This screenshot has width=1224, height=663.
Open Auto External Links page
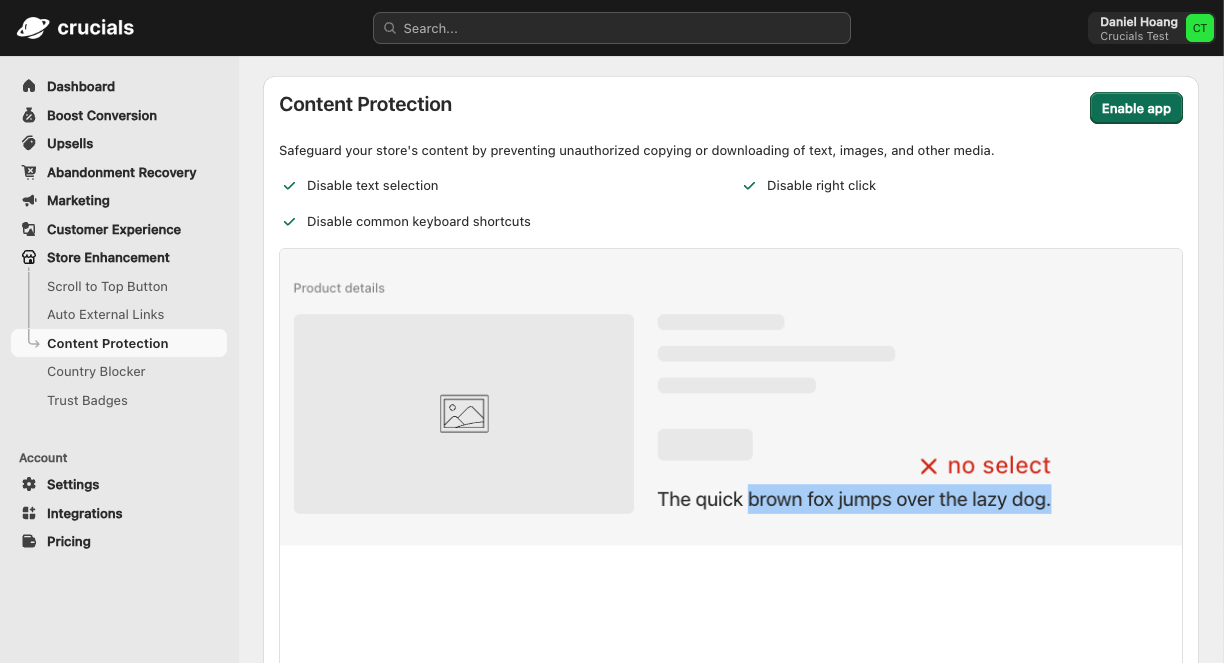105,314
